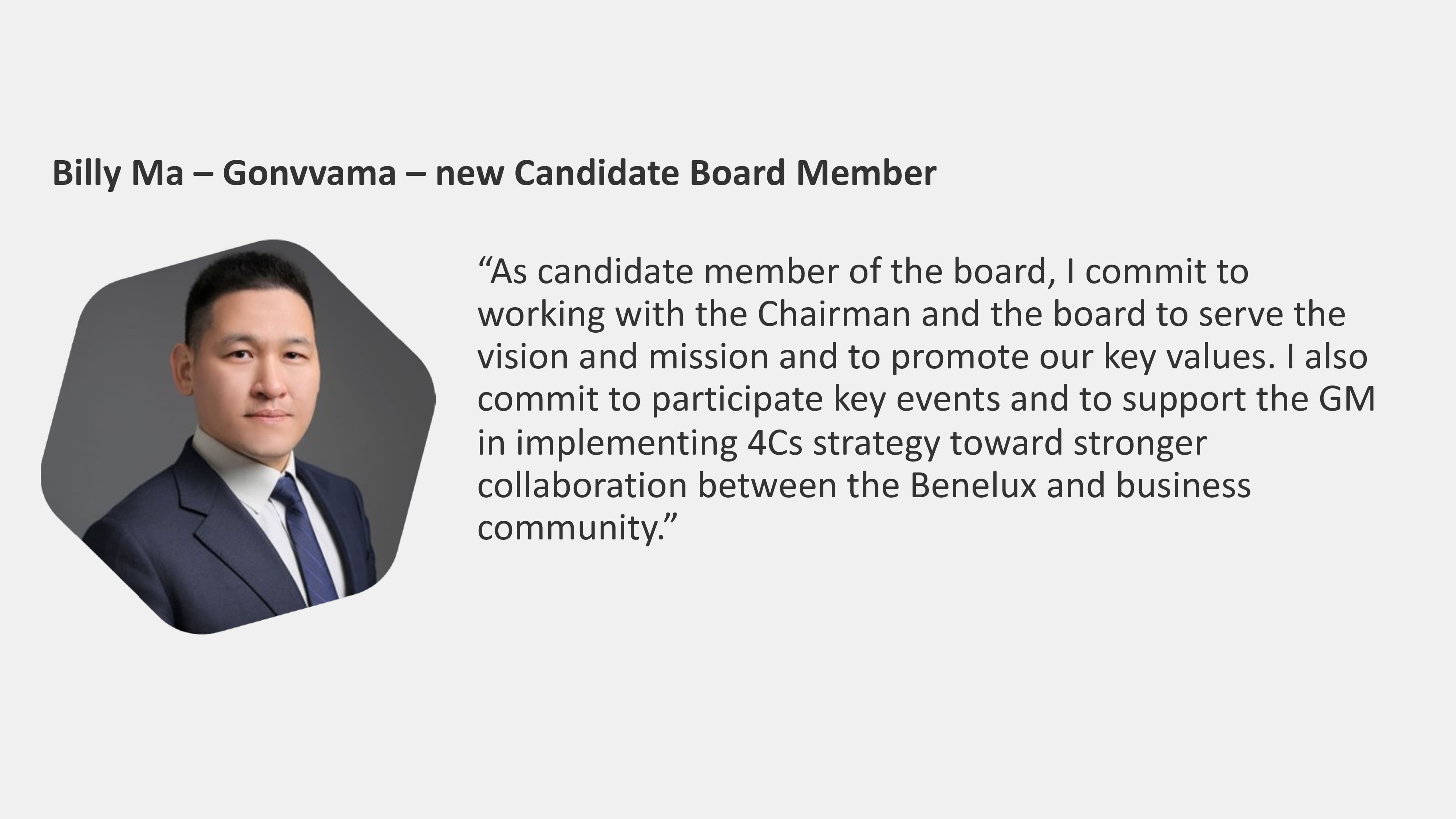The height and width of the screenshot is (819, 1456).
Task: Click "Candidate Board Member" in the heading
Action: (x=725, y=173)
